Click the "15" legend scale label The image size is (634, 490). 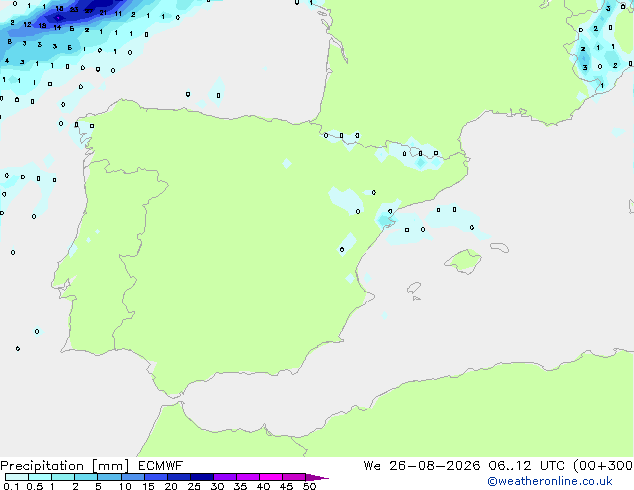(148, 486)
